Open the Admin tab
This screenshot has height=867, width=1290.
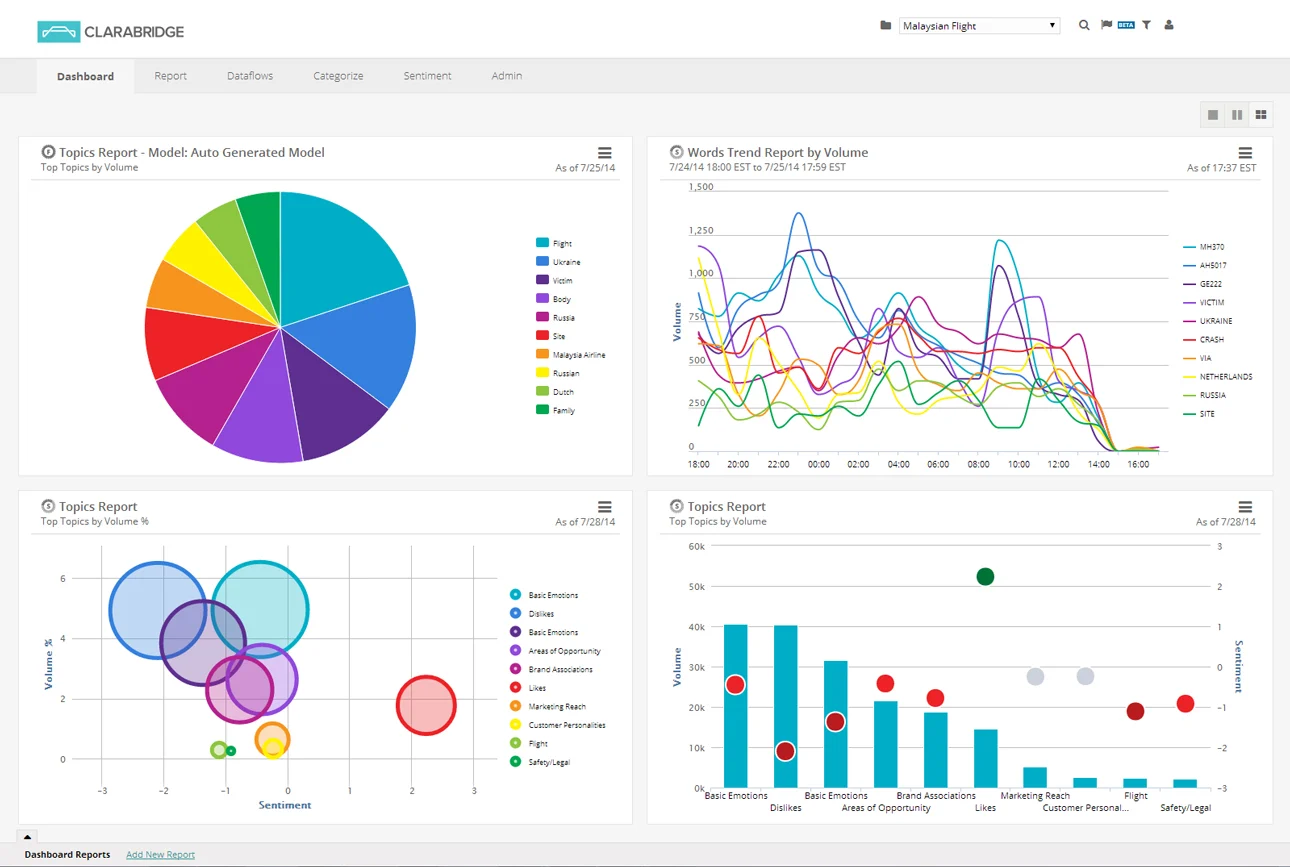(506, 75)
